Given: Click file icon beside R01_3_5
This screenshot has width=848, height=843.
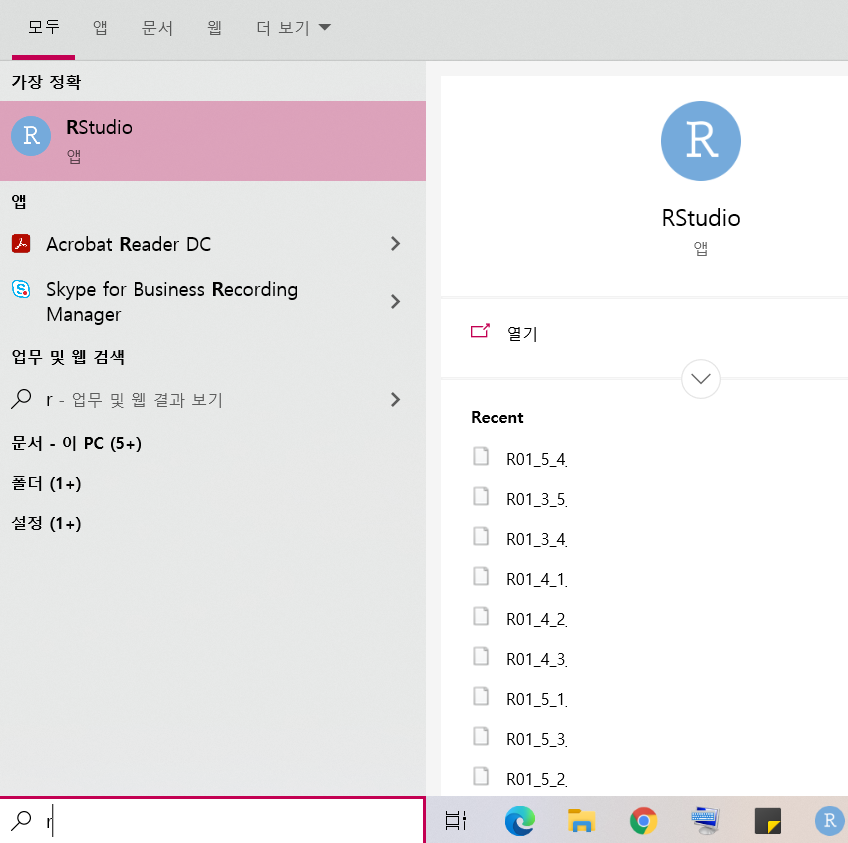Looking at the screenshot, I should point(481,496).
